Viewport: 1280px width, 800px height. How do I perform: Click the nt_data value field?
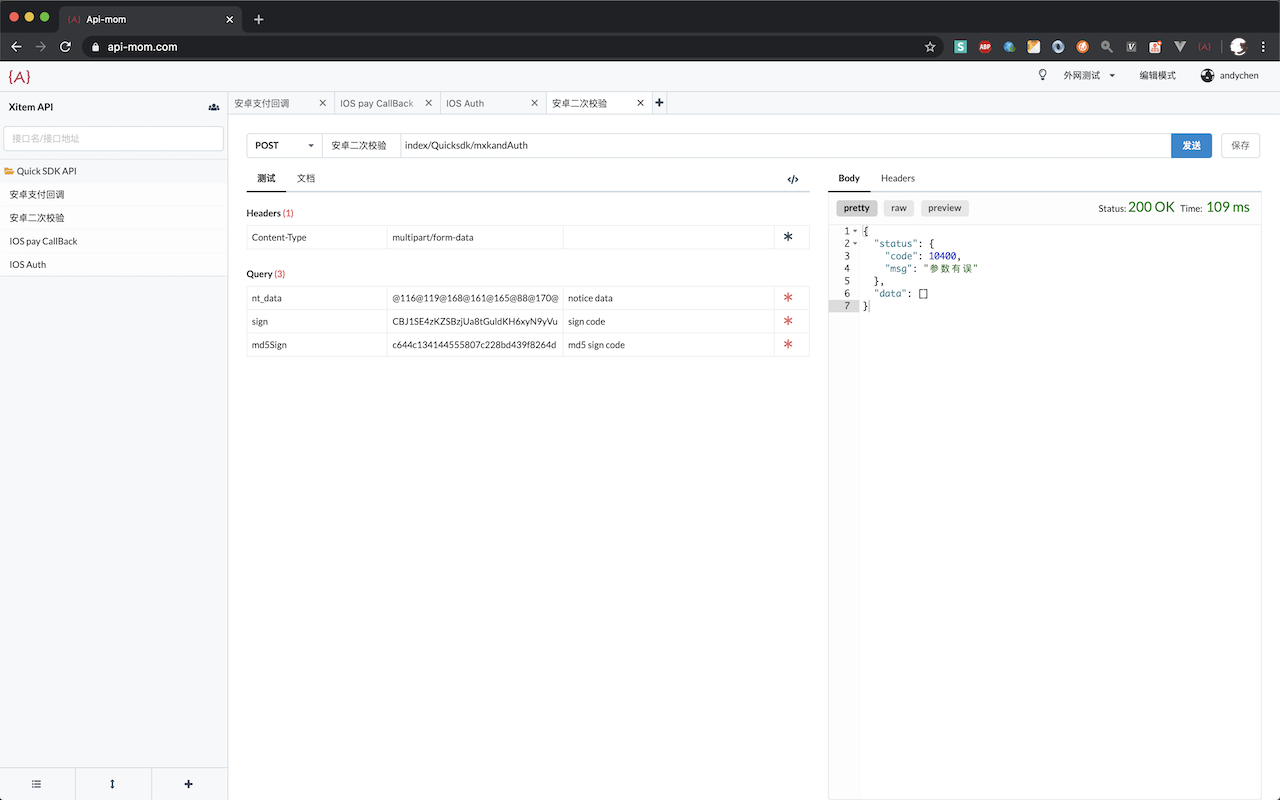click(475, 298)
